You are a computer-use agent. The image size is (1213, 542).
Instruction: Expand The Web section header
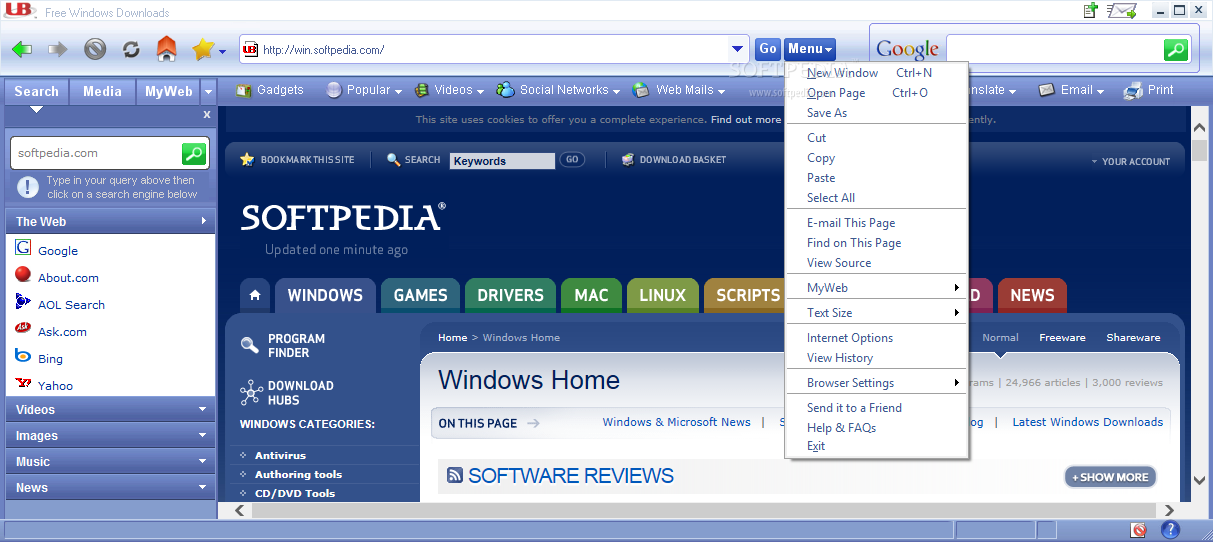click(110, 221)
